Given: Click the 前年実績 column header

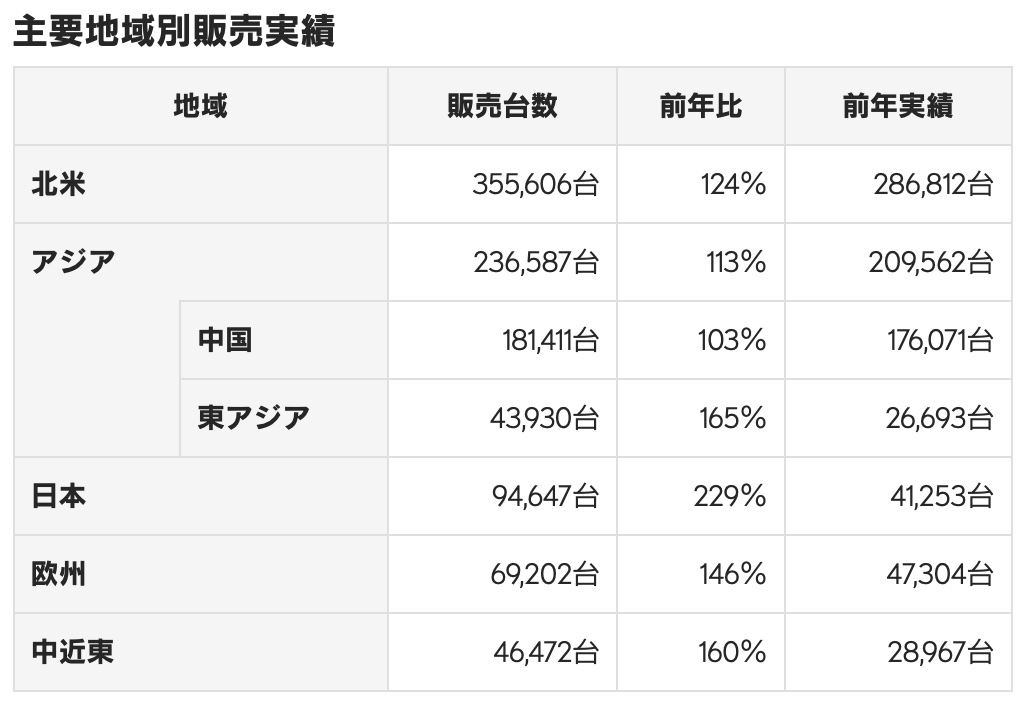Looking at the screenshot, I should coord(898,106).
